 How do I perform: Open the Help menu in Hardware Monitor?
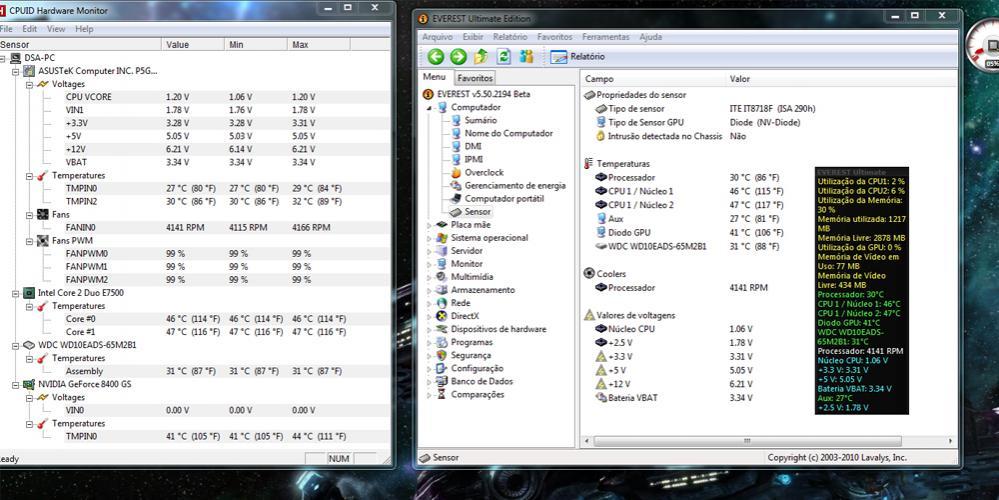point(84,29)
